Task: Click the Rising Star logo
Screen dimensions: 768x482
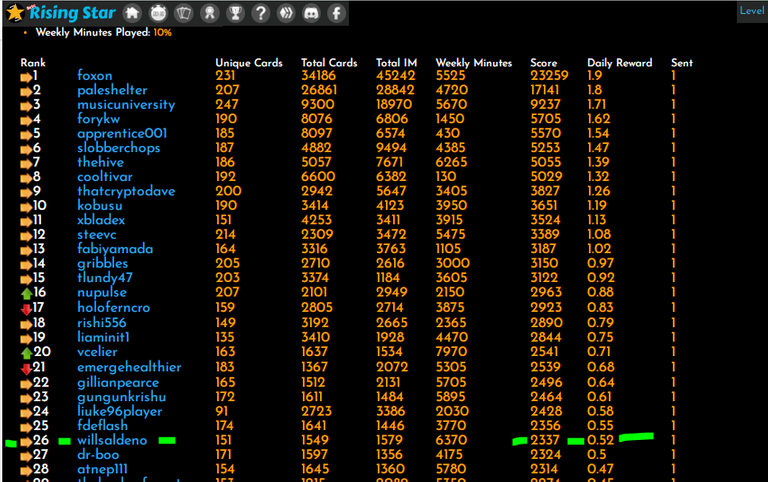Action: [61, 13]
